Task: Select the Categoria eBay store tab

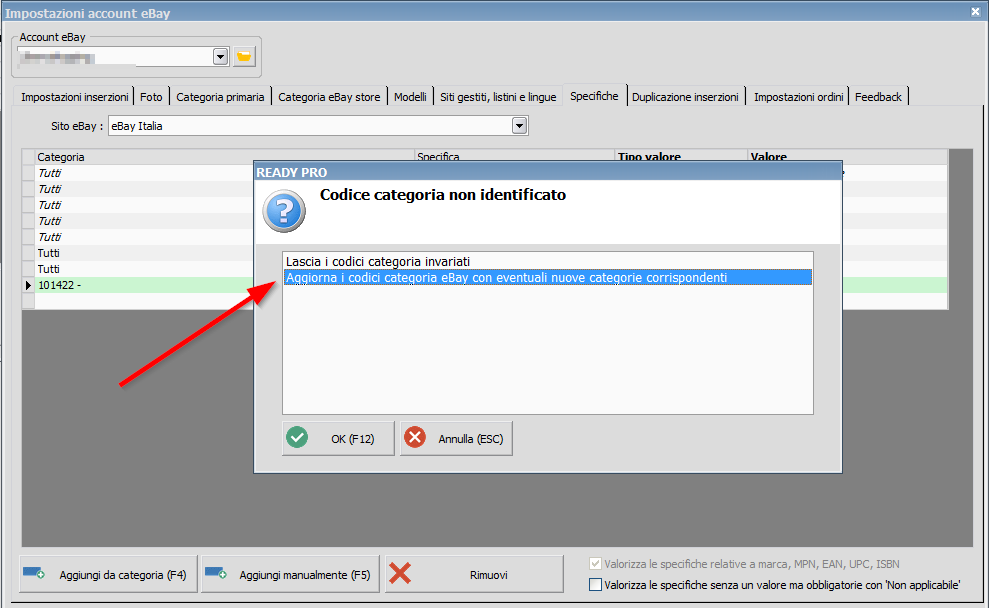Action: 329,96
